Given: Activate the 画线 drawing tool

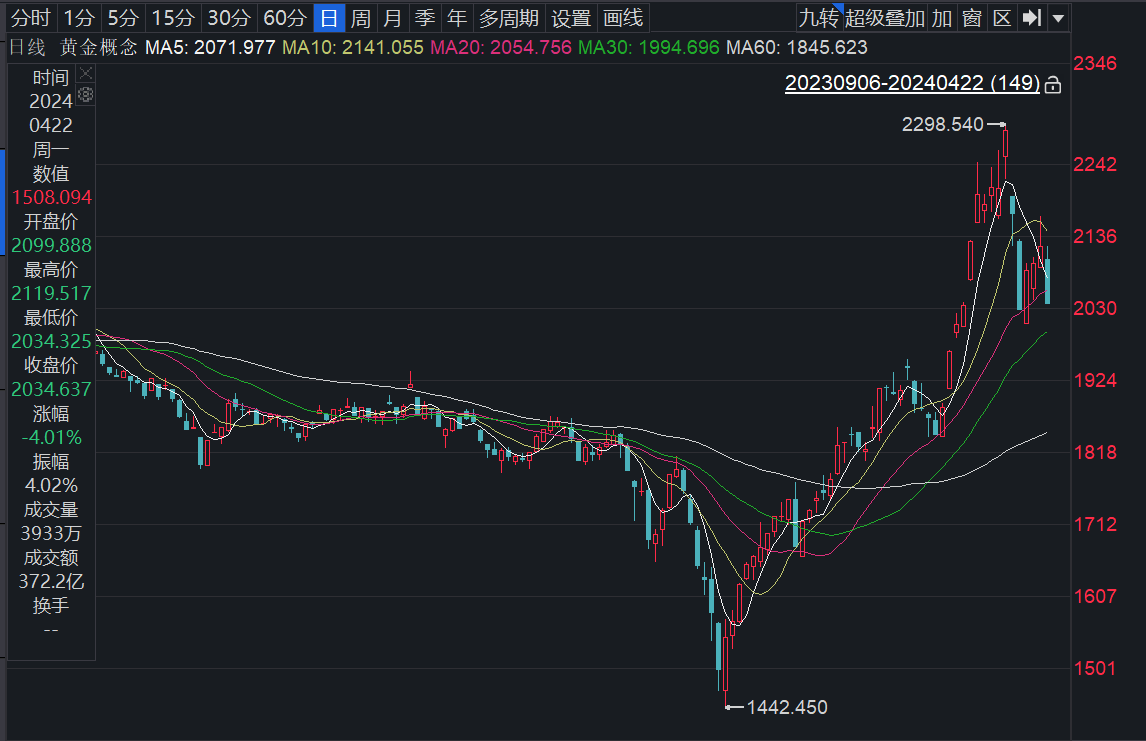Looking at the screenshot, I should [623, 18].
